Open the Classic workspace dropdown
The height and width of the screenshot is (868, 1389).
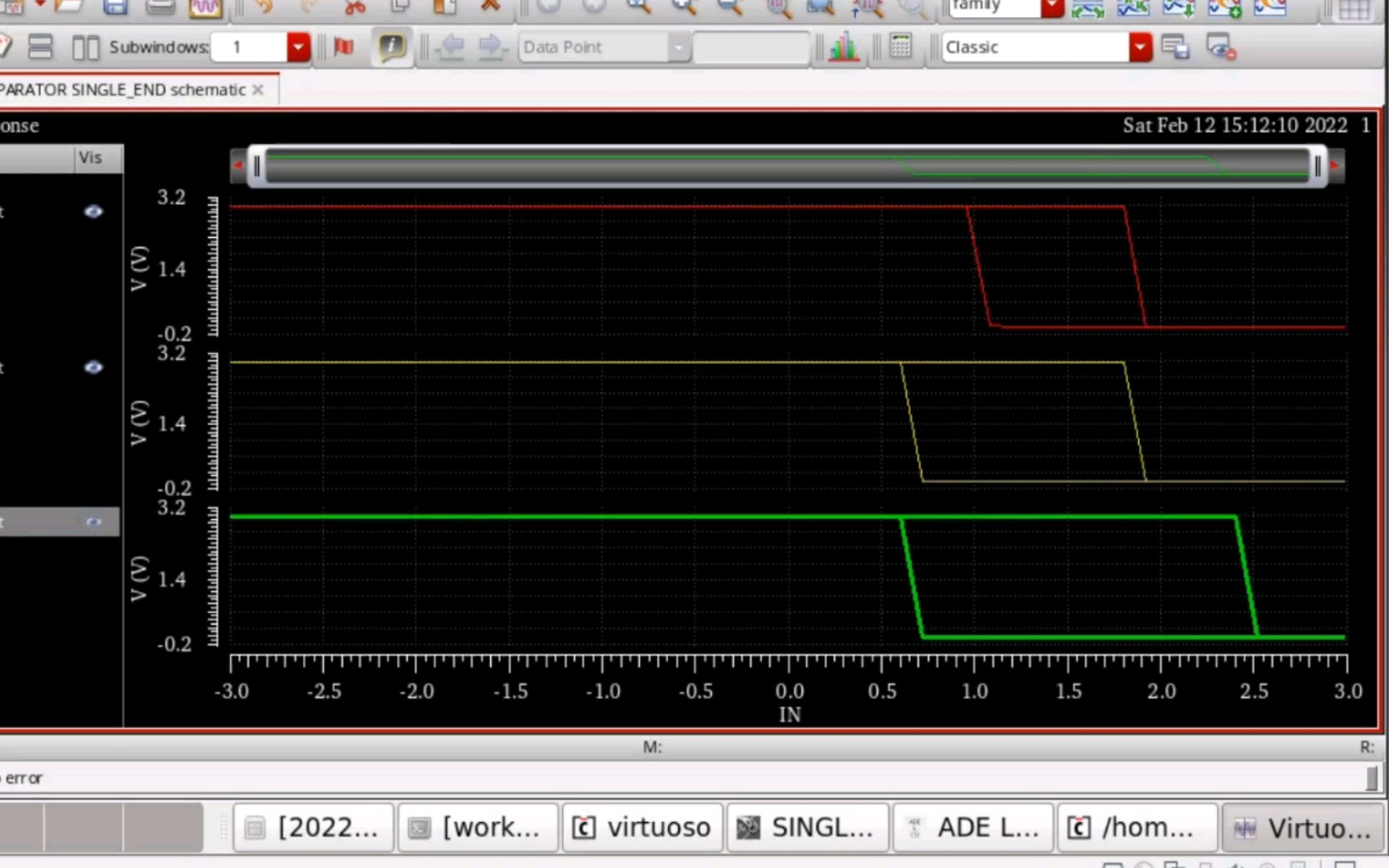pyautogui.click(x=1140, y=47)
